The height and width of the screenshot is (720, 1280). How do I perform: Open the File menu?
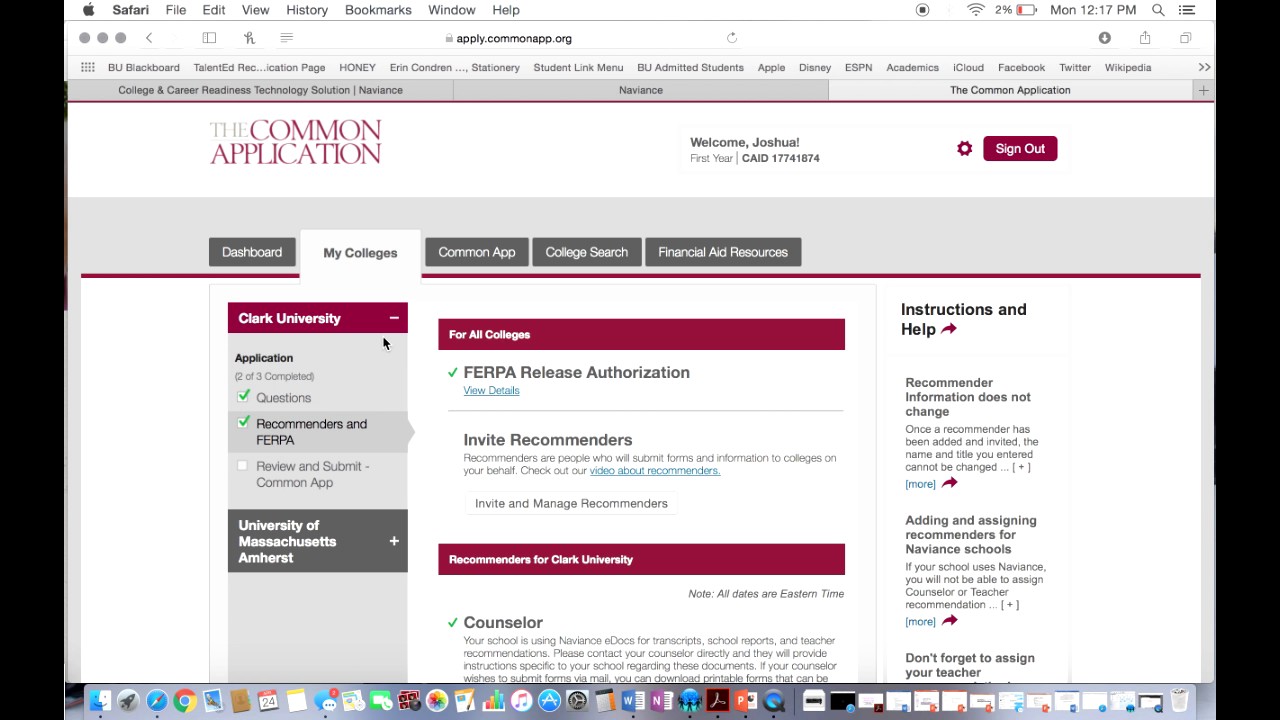coord(176,10)
